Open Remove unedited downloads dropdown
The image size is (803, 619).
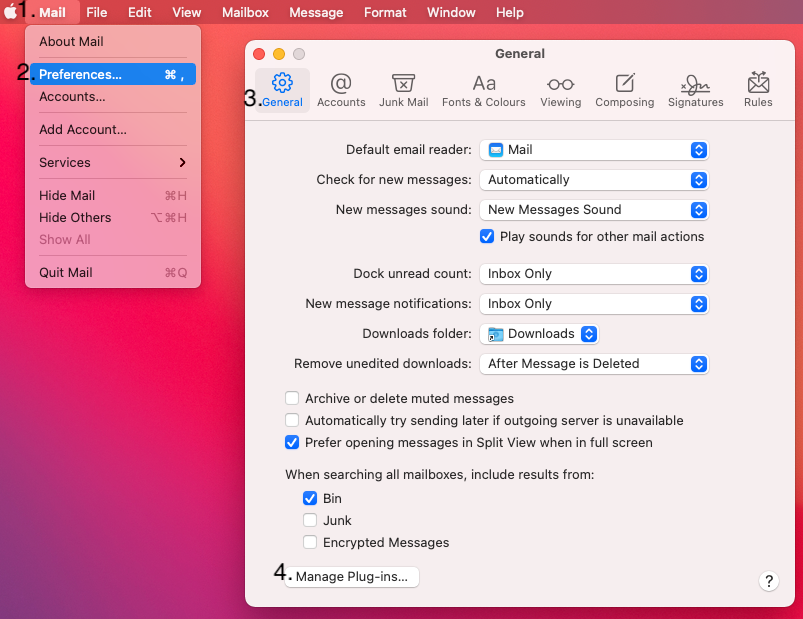[x=594, y=364]
